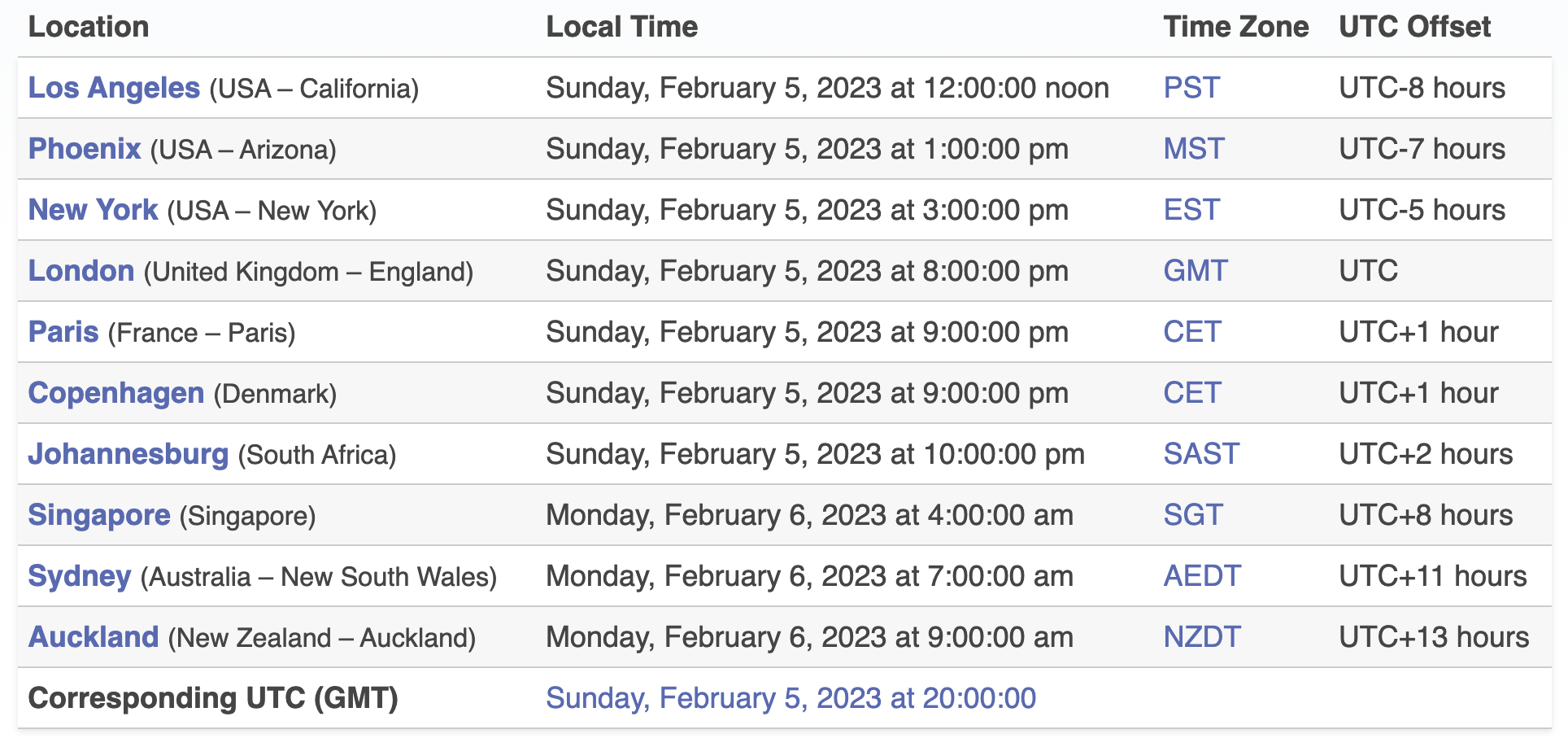Open the Copenhagen city link
Image resolution: width=1568 pixels, height=747 pixels.
tap(116, 393)
